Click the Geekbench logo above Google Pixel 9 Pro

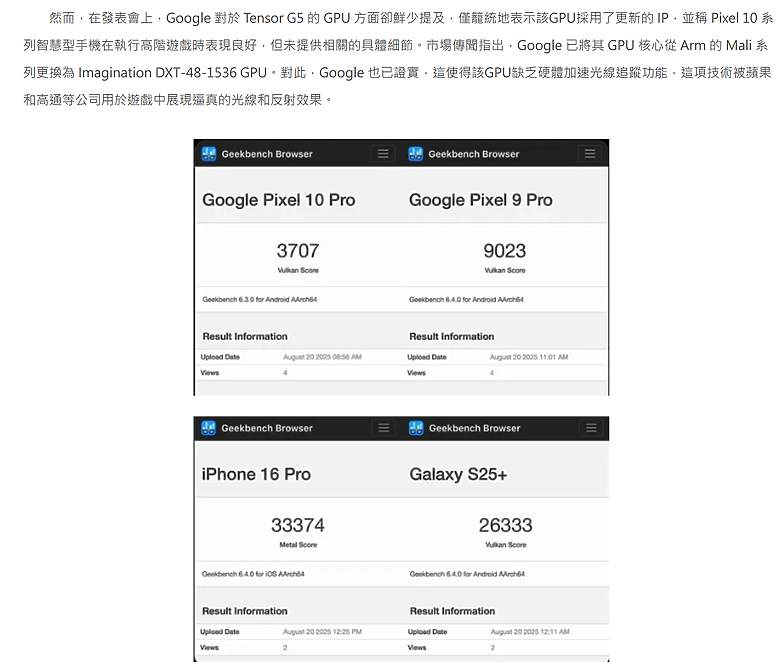point(415,154)
